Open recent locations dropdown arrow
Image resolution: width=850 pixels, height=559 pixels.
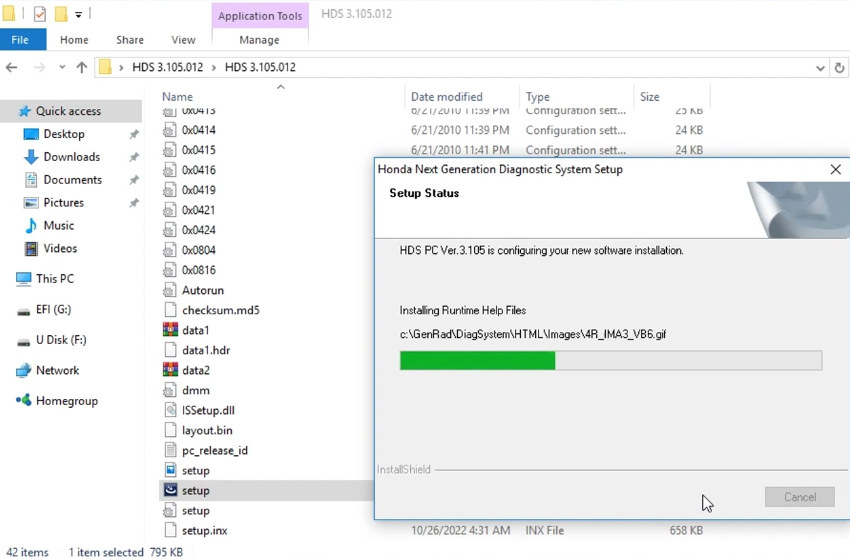[60, 67]
